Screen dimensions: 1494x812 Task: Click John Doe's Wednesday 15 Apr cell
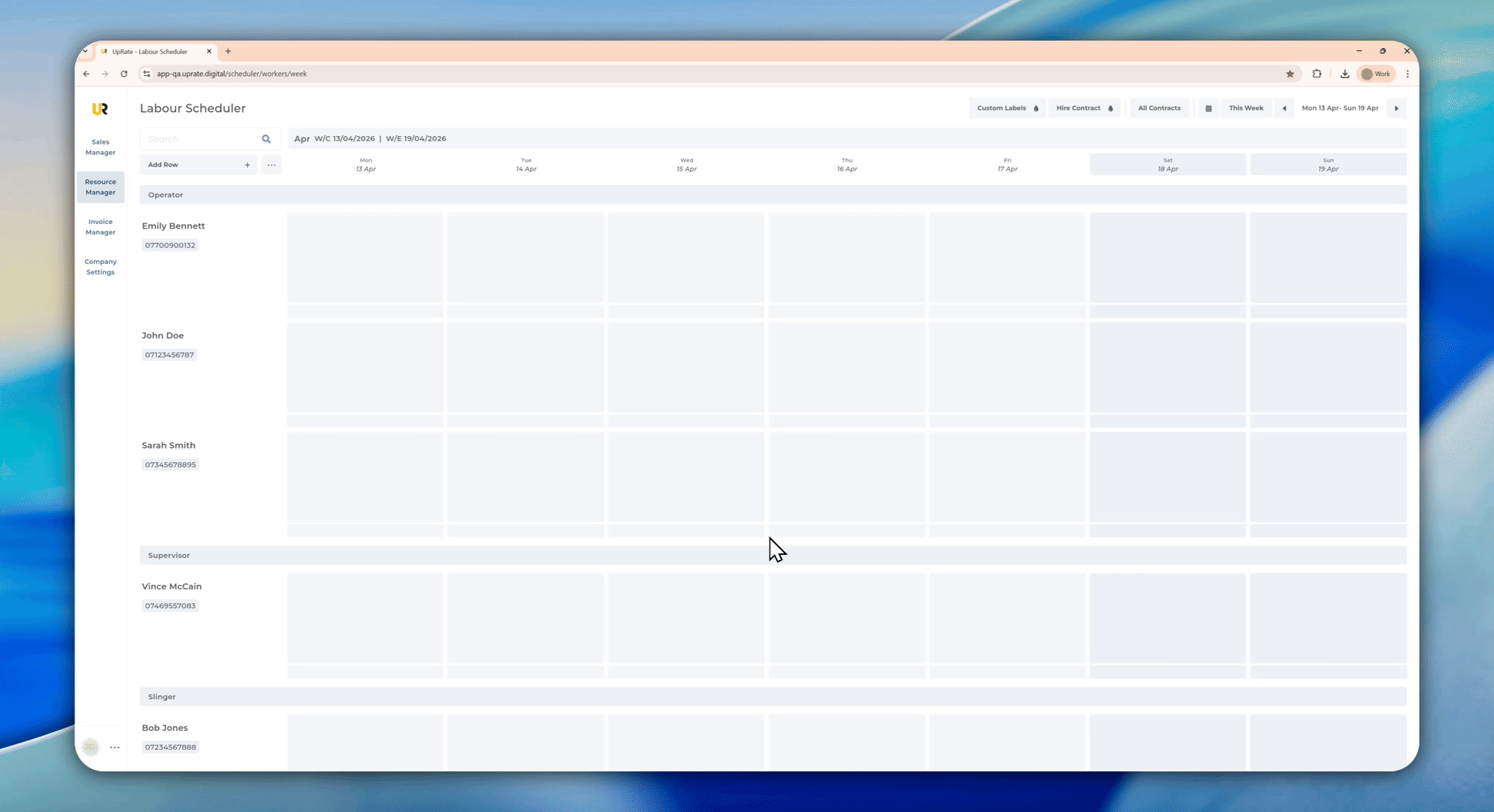tap(686, 368)
